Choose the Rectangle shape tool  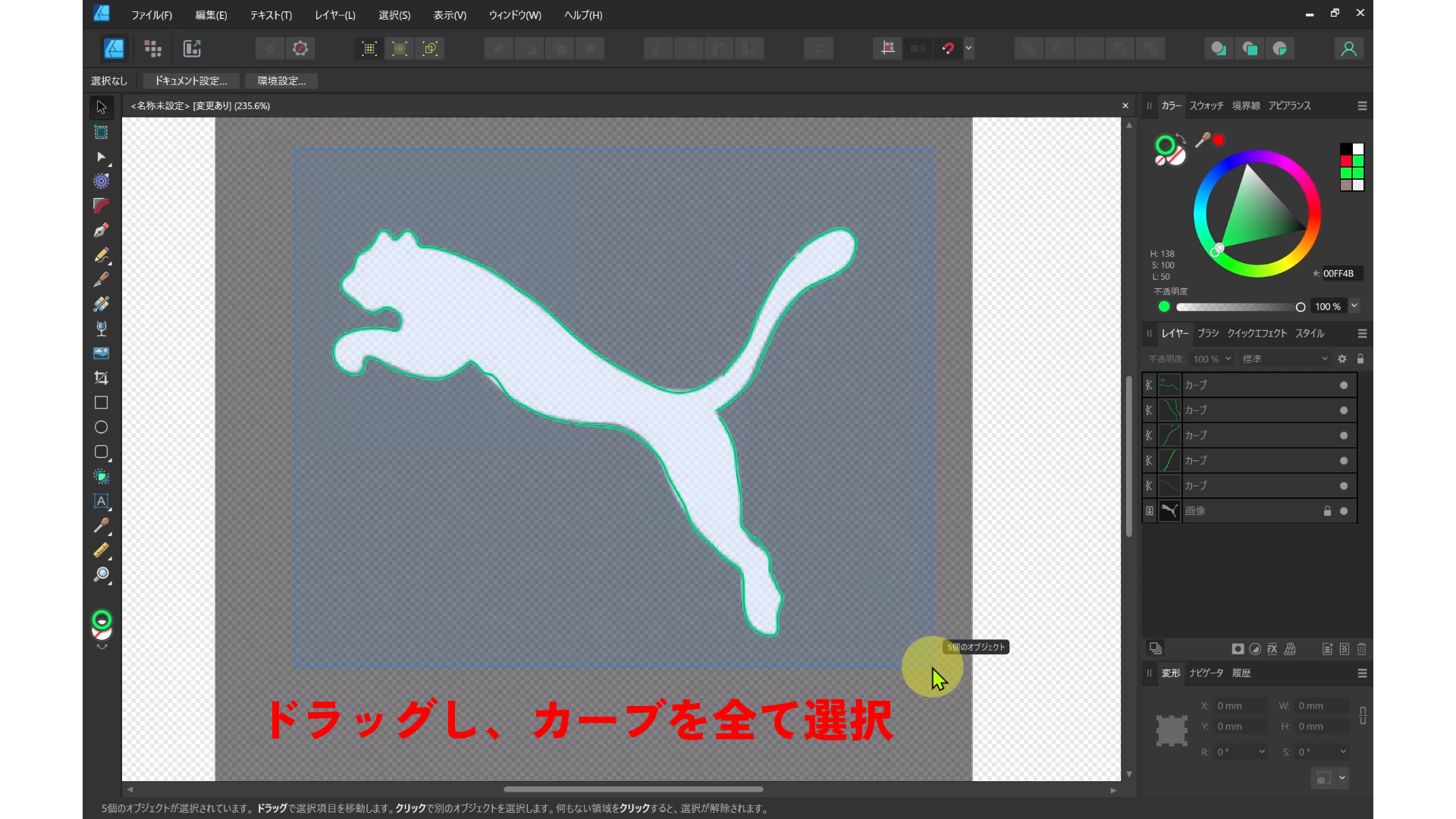[x=101, y=403]
